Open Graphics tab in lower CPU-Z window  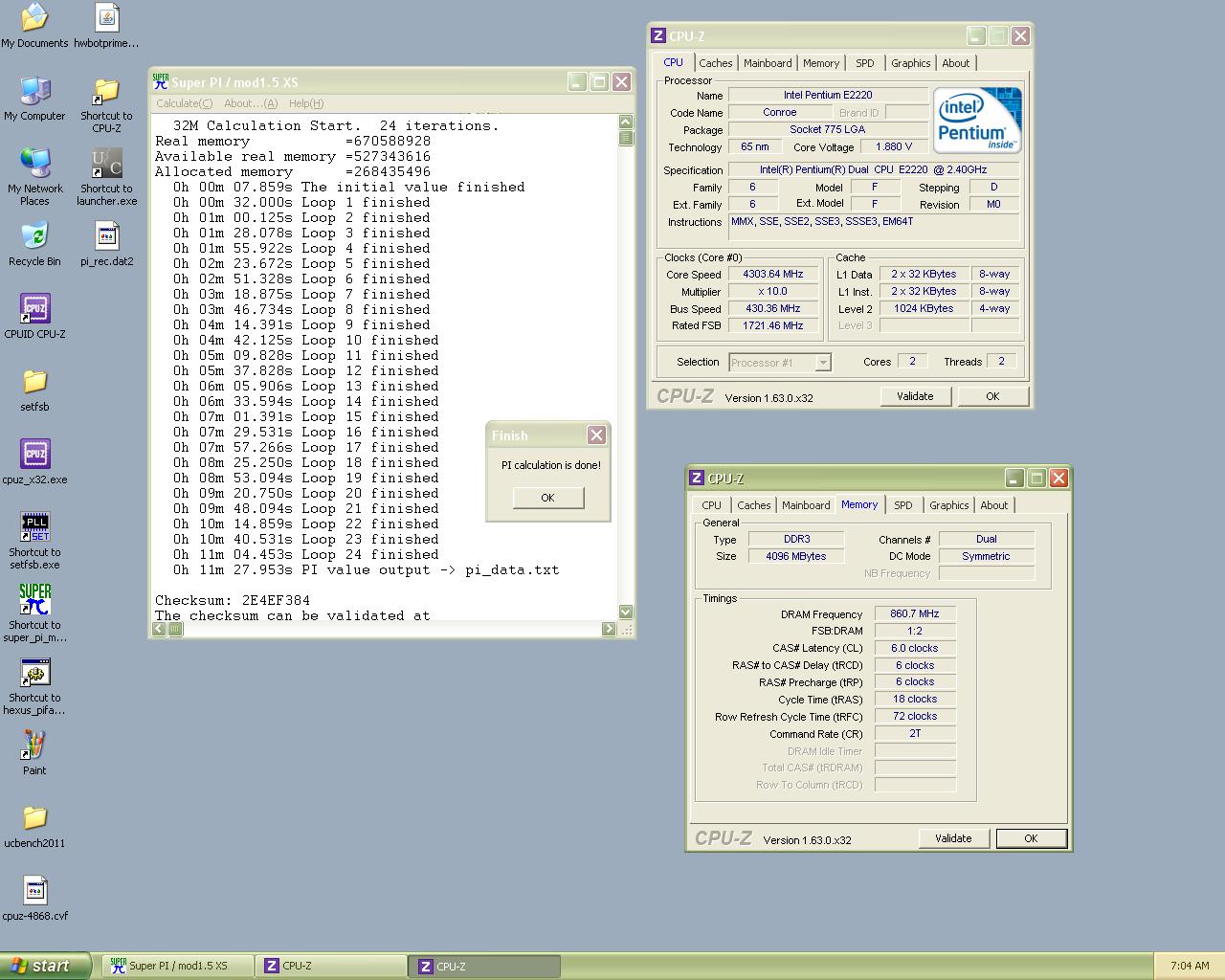click(x=948, y=505)
